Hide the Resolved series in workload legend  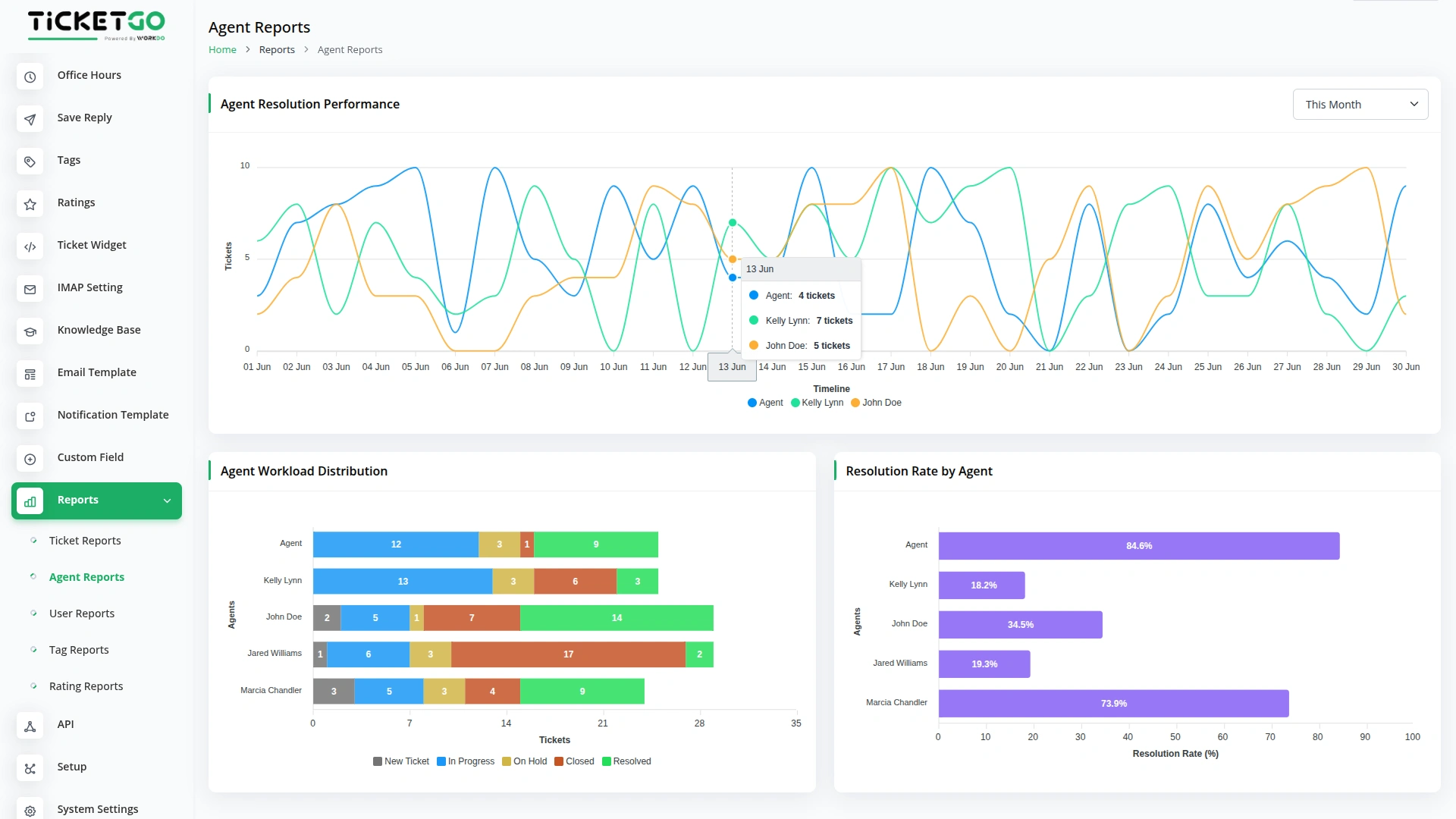pyautogui.click(x=626, y=761)
